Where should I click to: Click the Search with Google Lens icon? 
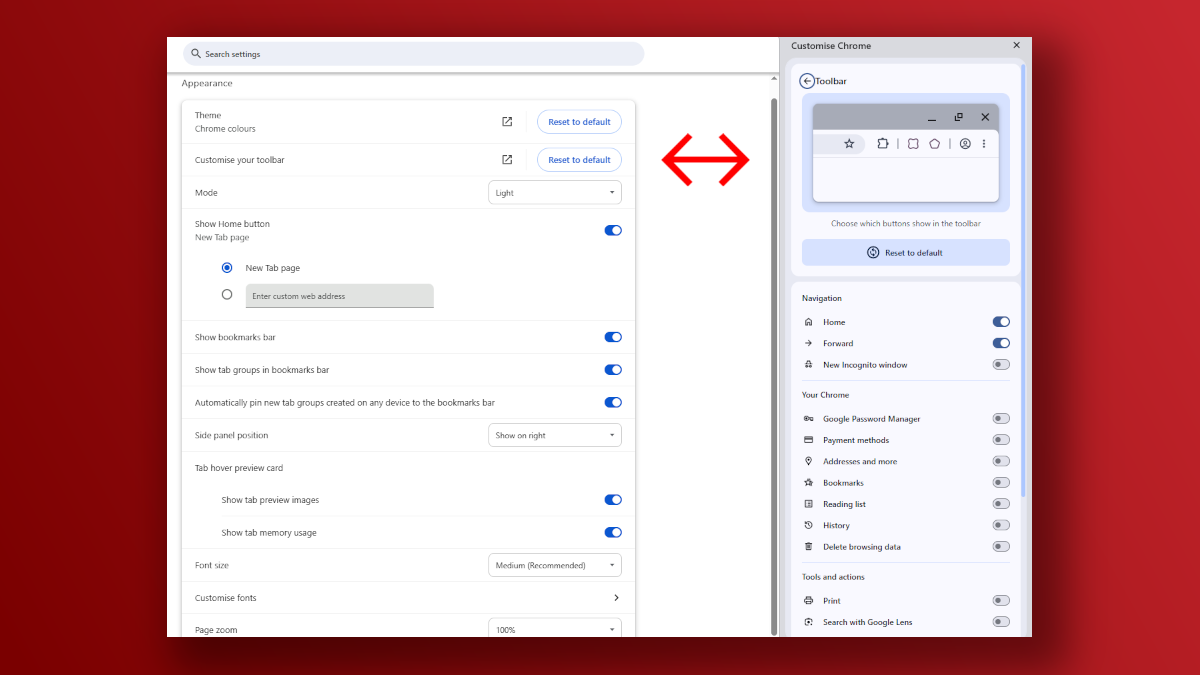point(808,621)
